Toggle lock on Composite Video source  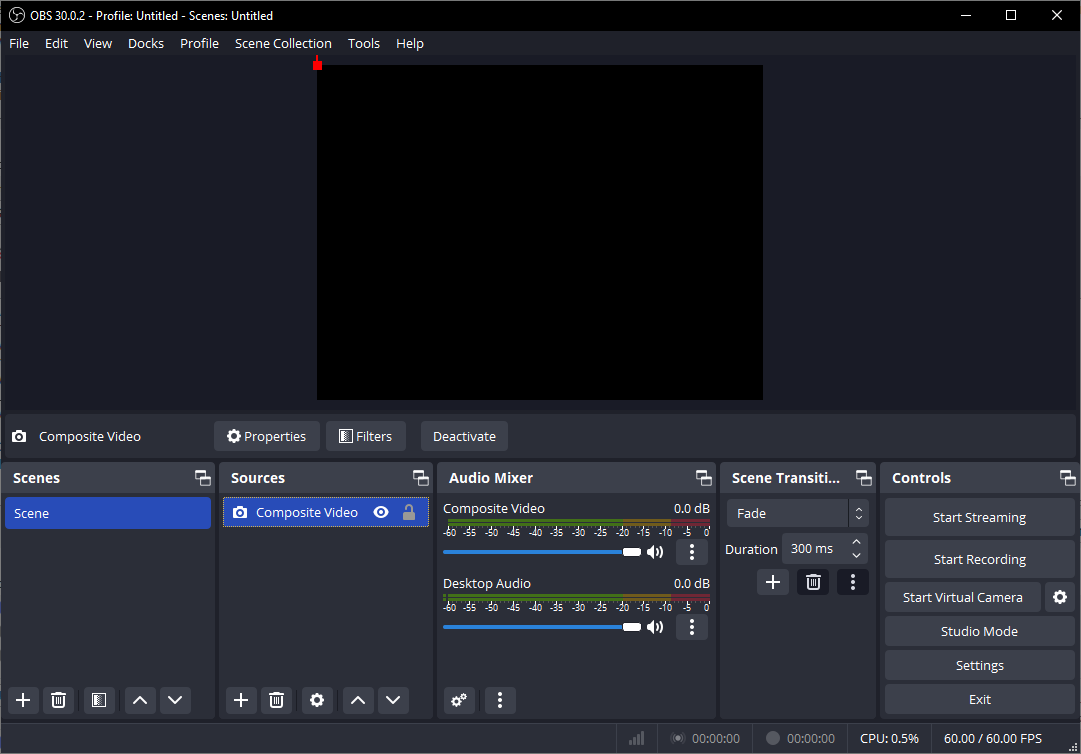tap(409, 513)
